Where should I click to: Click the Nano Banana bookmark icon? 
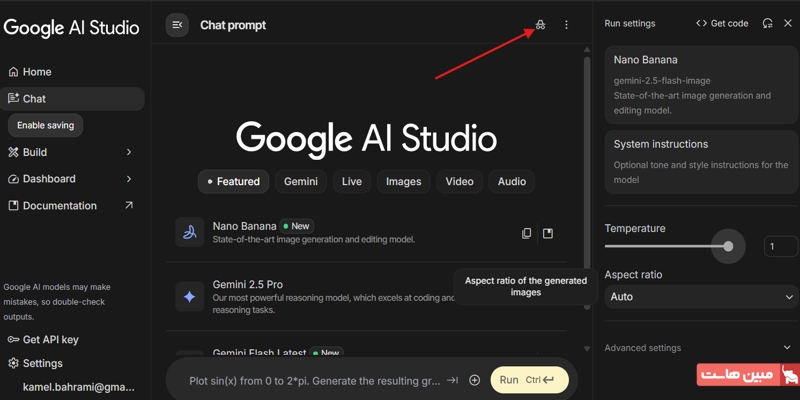pyautogui.click(x=548, y=233)
